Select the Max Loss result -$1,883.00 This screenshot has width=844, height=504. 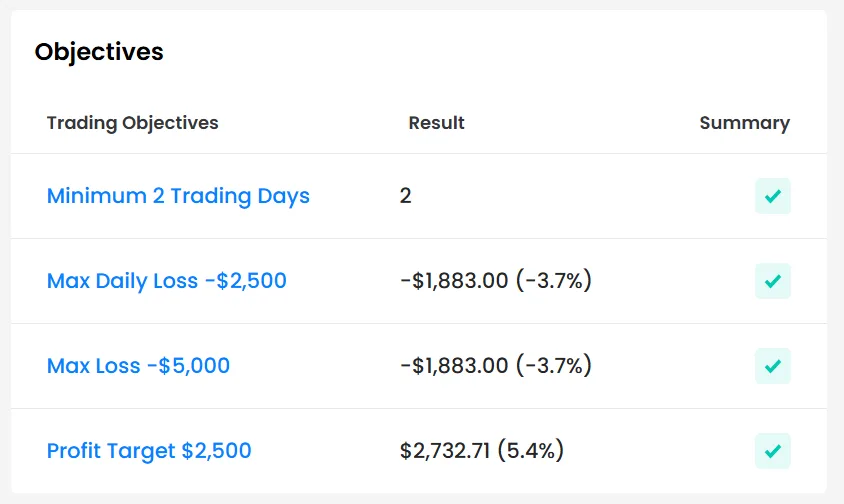(x=454, y=366)
